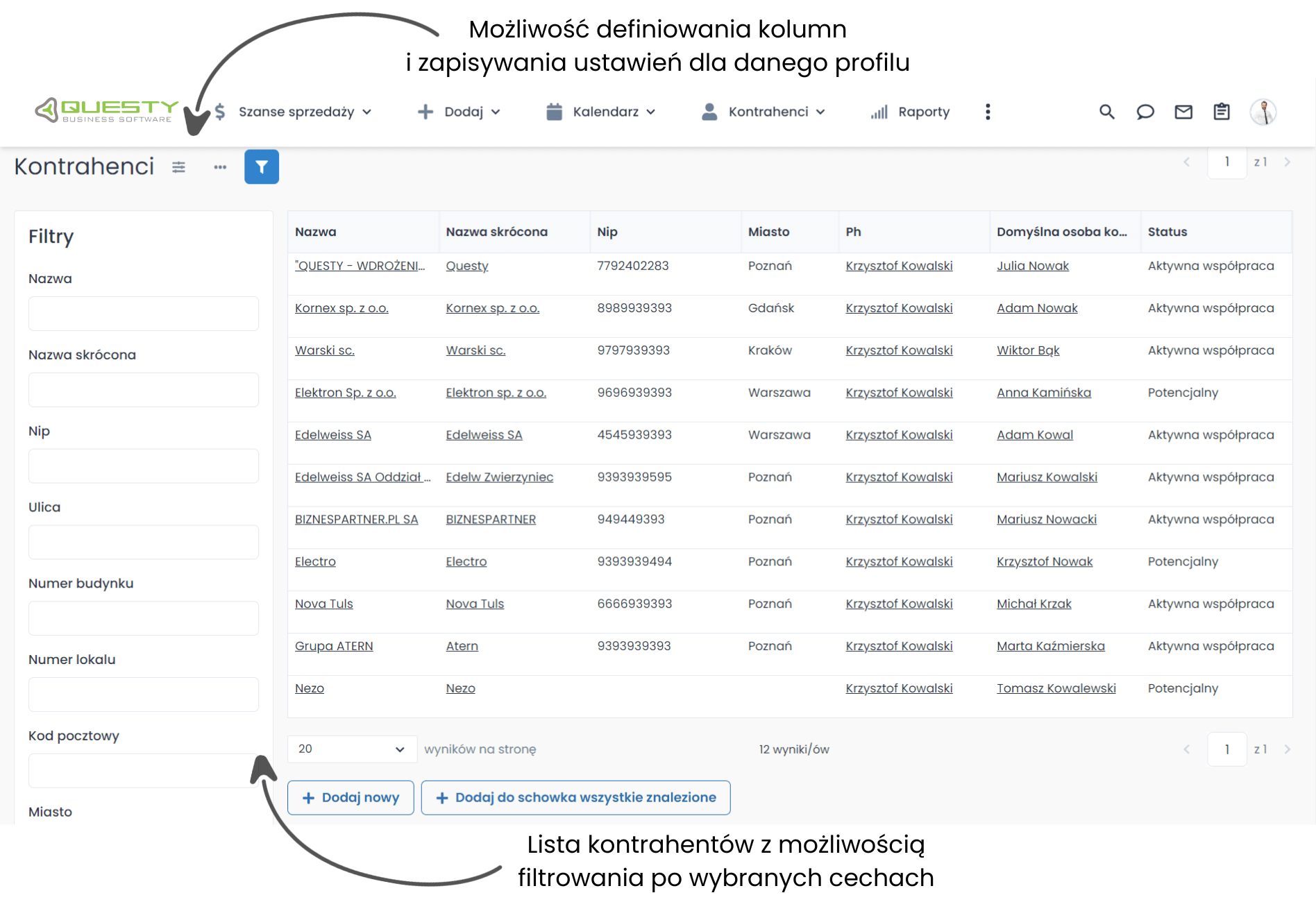
Task: Open contact person Wiktor Bąk
Action: coord(1028,350)
